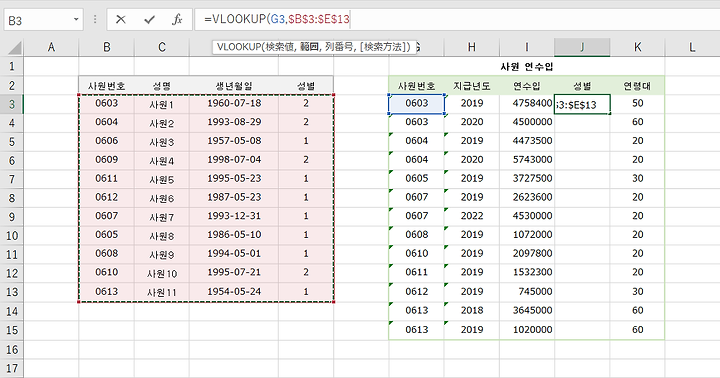Click cell K3 with value 50
This screenshot has height=378, width=720.
[x=637, y=104]
